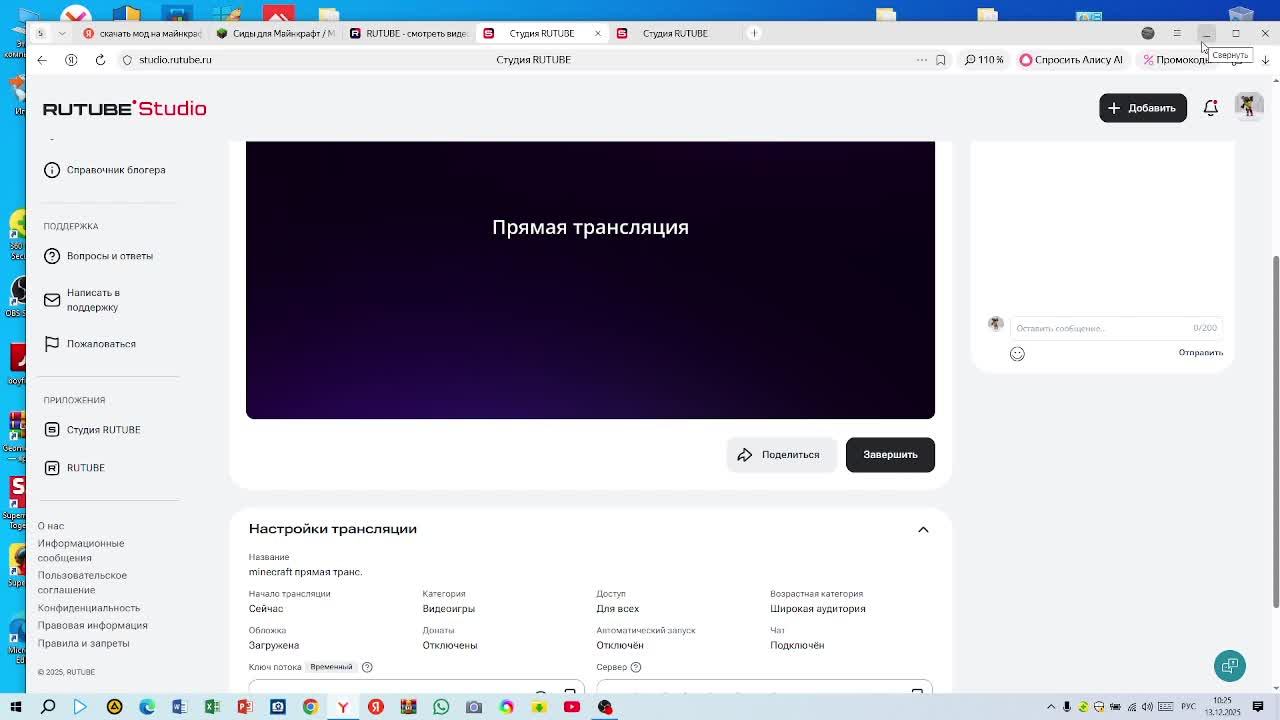
Task: Collapse the Настройки трансляции section
Action: [923, 530]
